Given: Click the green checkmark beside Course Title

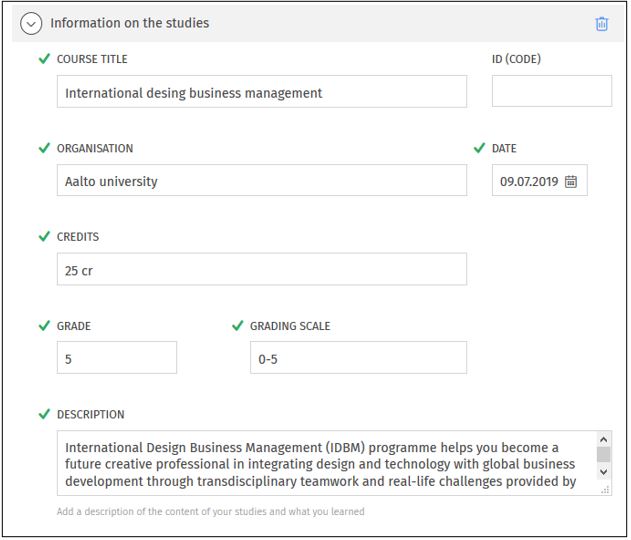Looking at the screenshot, I should click(x=44, y=59).
